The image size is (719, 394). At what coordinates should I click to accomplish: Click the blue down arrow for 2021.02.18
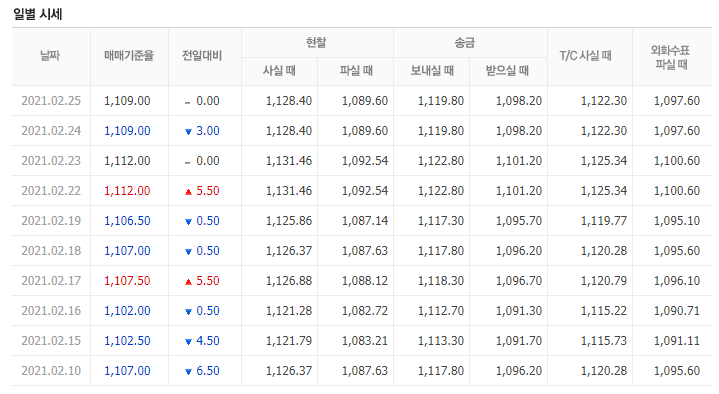(188, 252)
